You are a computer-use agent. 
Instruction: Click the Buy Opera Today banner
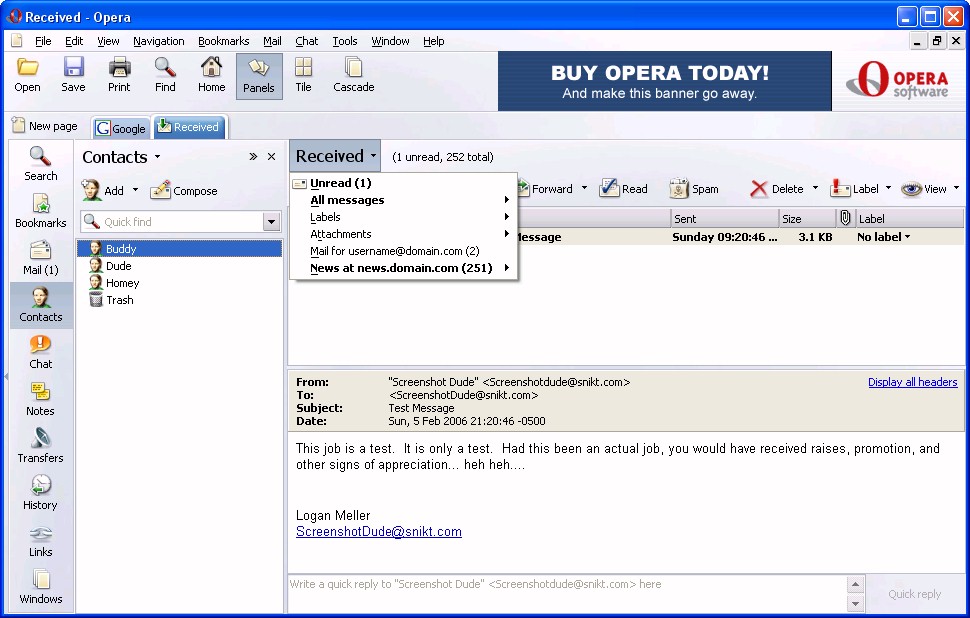pos(664,81)
